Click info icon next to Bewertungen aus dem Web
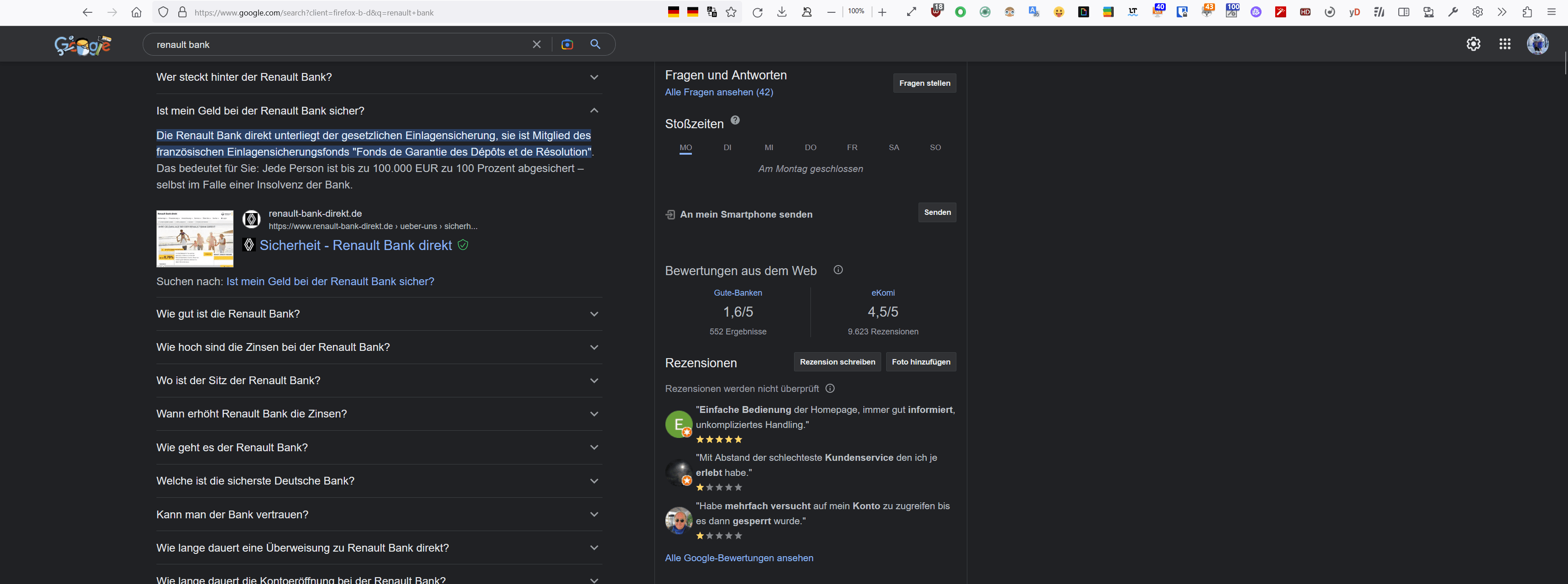1568x584 pixels. click(x=838, y=270)
